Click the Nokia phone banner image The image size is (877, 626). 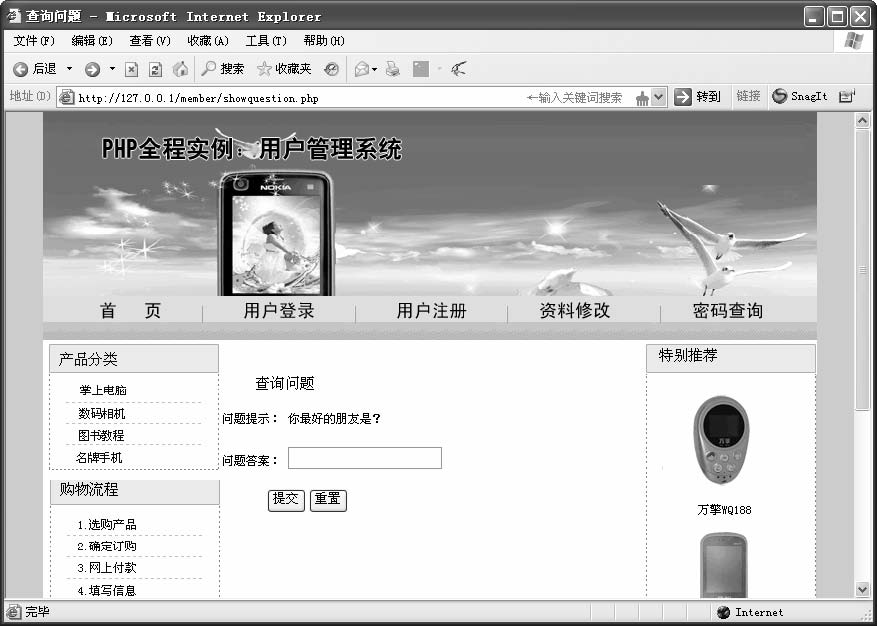pyautogui.click(x=276, y=233)
